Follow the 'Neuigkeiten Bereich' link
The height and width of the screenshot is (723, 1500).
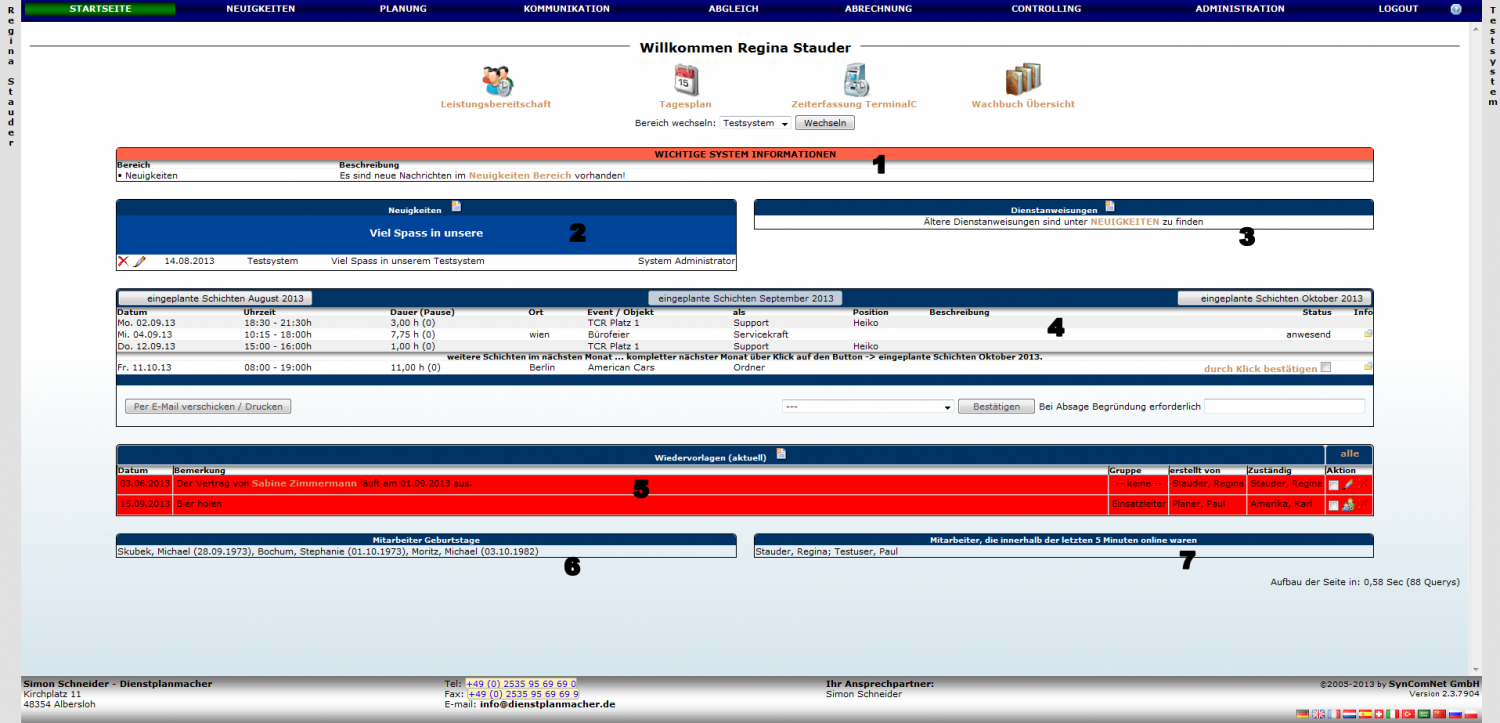click(520, 176)
